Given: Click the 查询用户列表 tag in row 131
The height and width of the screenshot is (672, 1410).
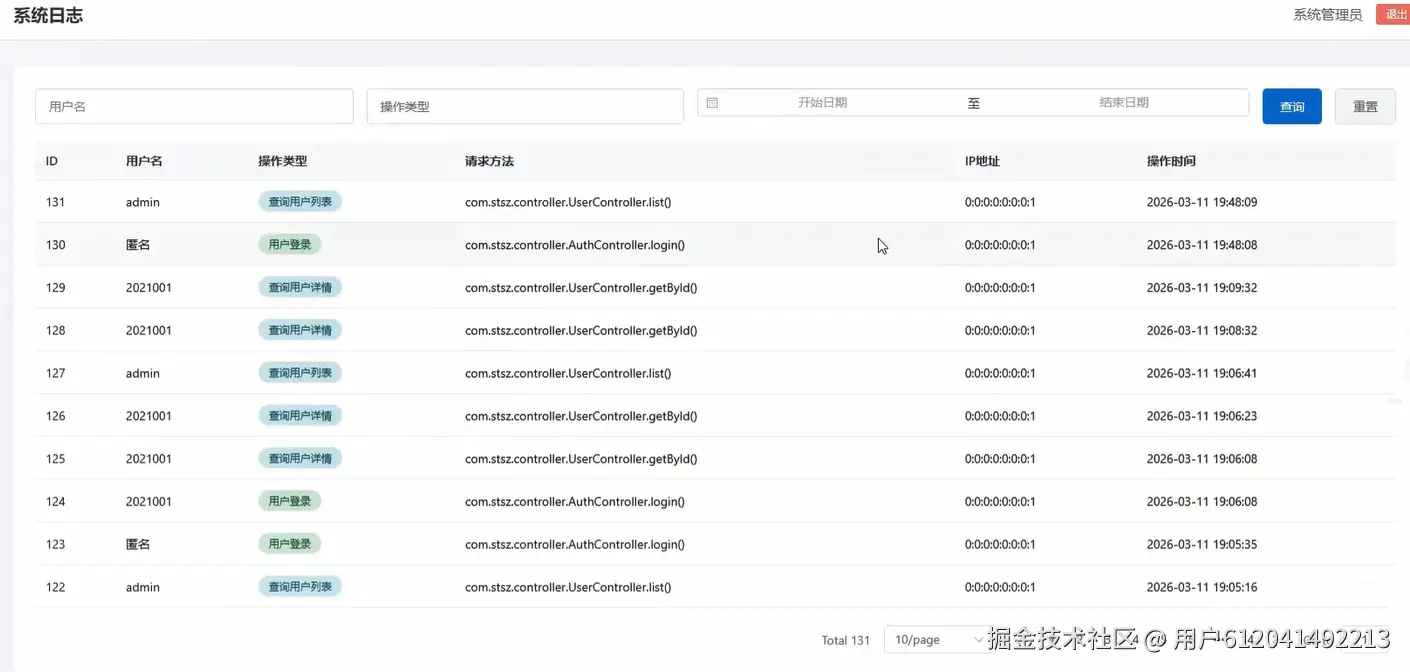Looking at the screenshot, I should [x=300, y=202].
